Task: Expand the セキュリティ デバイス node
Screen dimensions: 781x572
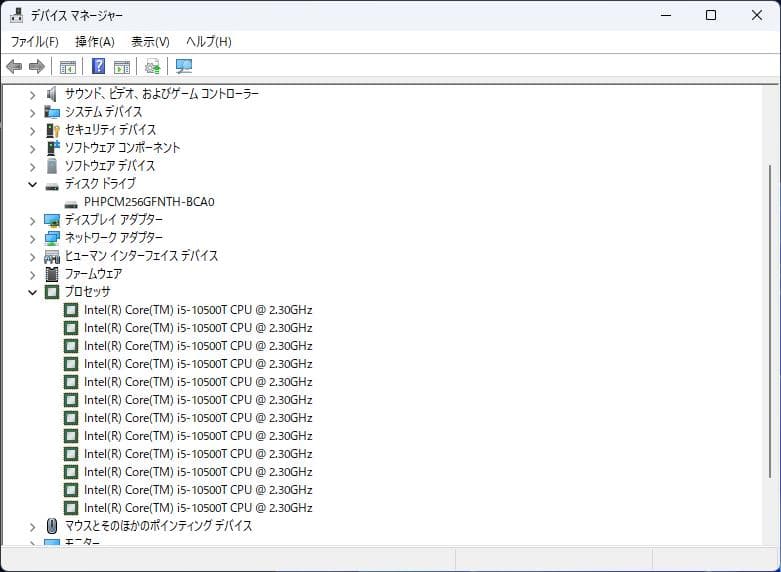Action: 32,131
